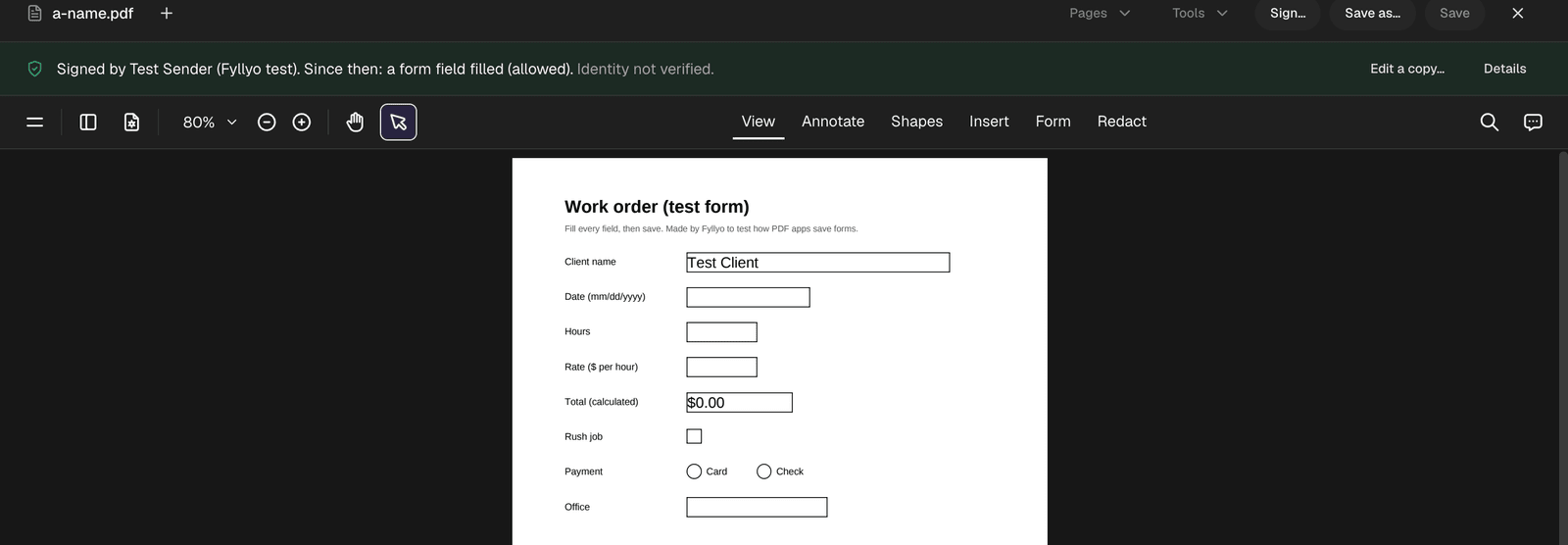Image resolution: width=1568 pixels, height=545 pixels.
Task: Open the search magnifier icon
Action: coord(1489,123)
